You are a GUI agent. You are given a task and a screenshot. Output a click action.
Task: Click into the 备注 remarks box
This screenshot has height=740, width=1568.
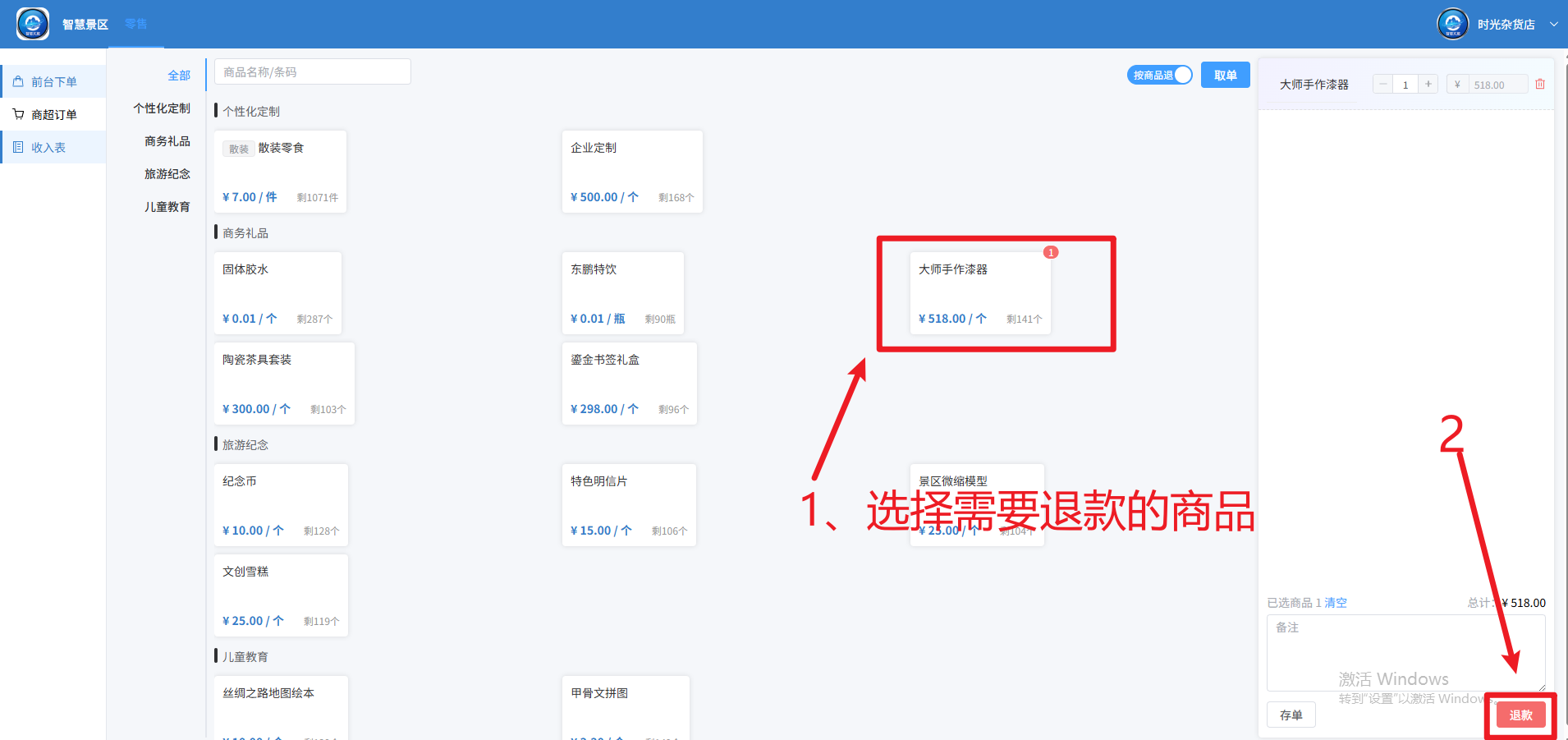click(x=1405, y=652)
